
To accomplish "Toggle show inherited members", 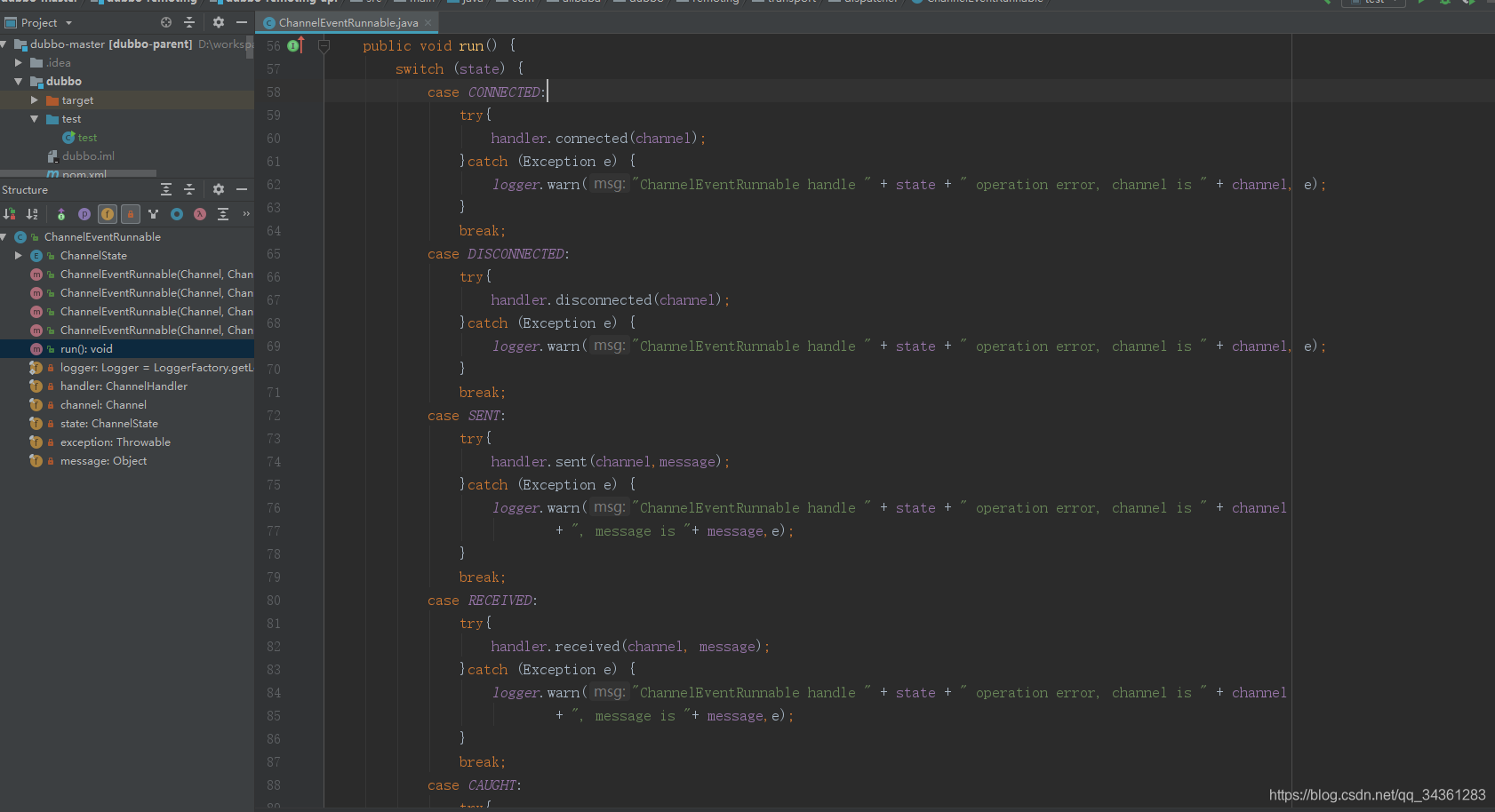I will (x=60, y=214).
